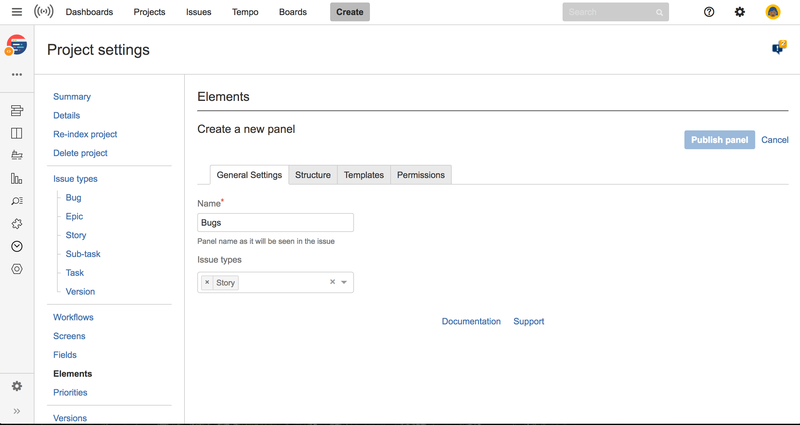The height and width of the screenshot is (425, 800).
Task: Switch to the Permissions tab
Action: coord(420,175)
